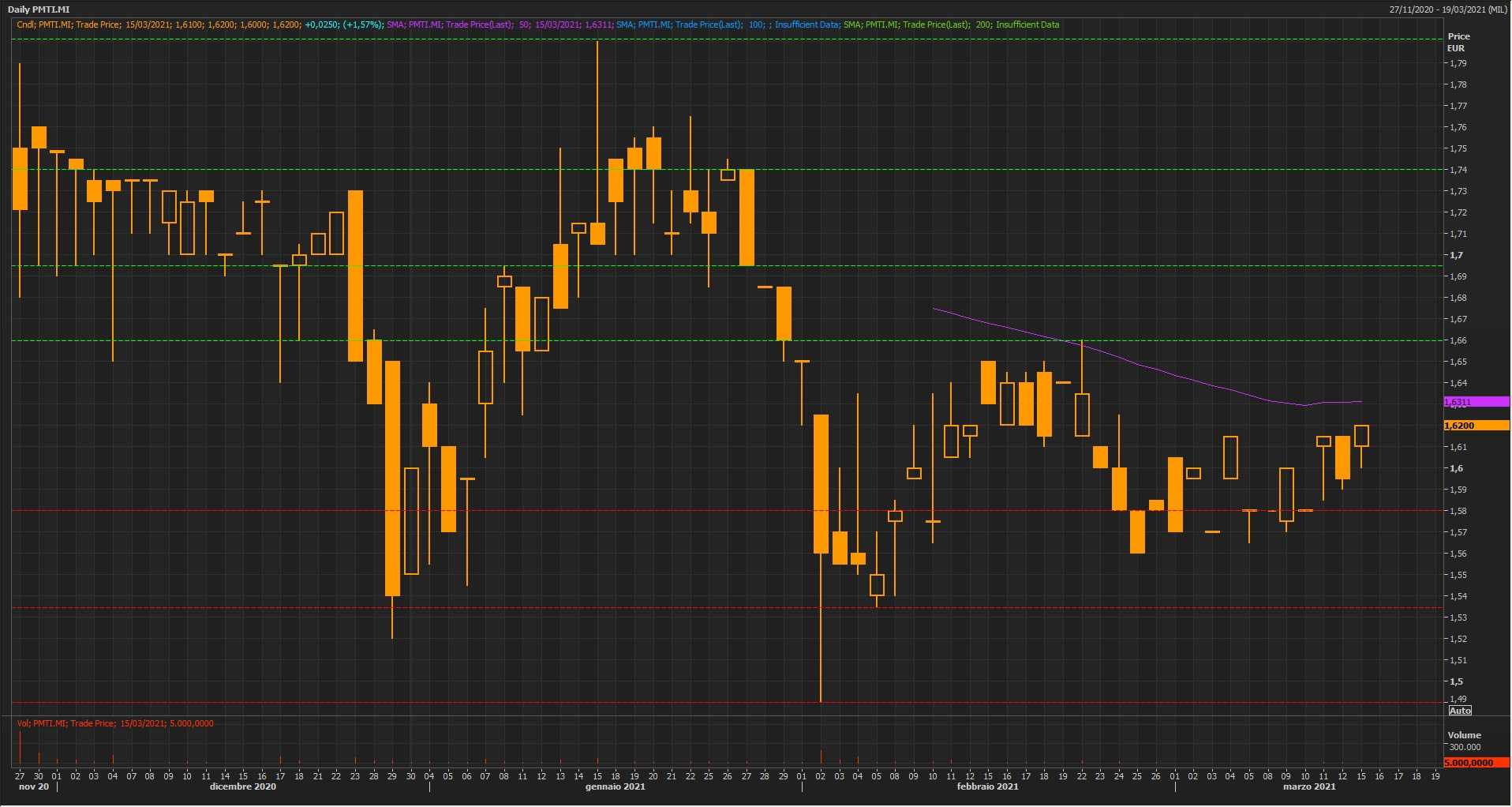Click the red 5.000,0000 volume tag

click(1475, 763)
